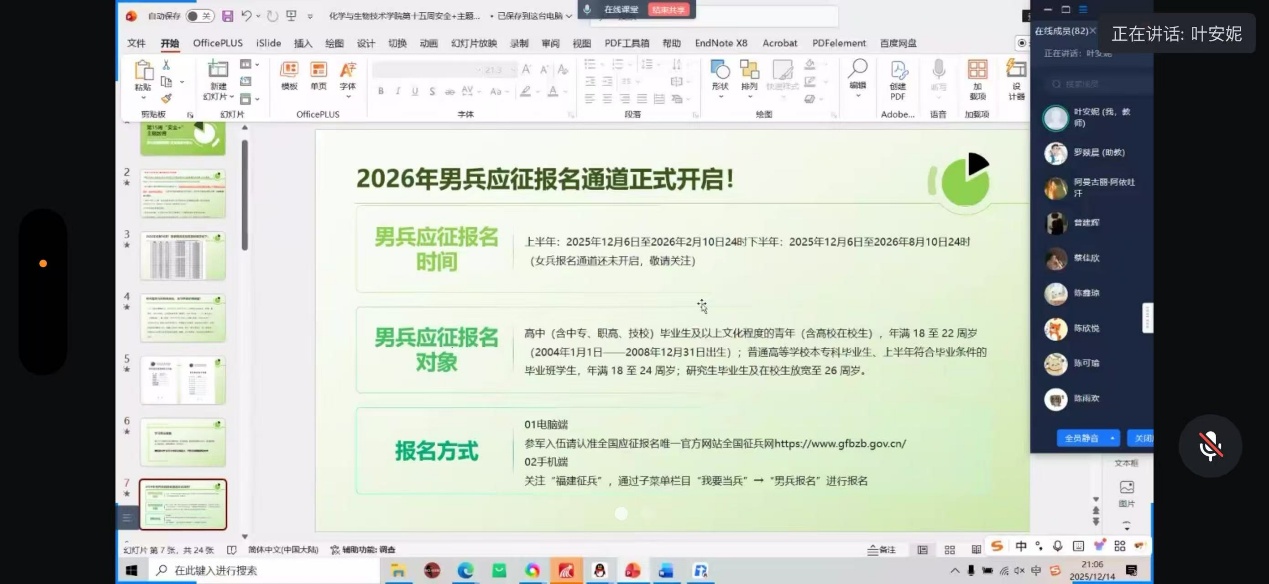Unmute the microphone with the round mic button
The width and height of the screenshot is (1269, 584).
[1210, 446]
